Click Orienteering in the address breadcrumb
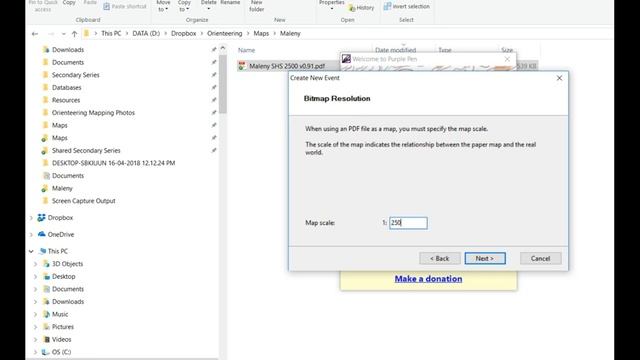640x360 pixels. (x=224, y=33)
